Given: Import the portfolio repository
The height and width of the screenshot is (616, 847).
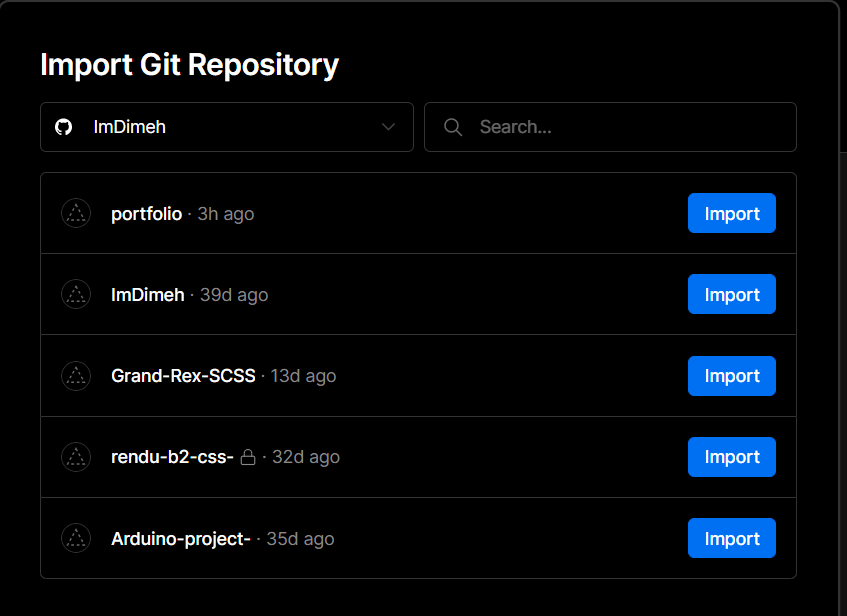Looking at the screenshot, I should (731, 213).
